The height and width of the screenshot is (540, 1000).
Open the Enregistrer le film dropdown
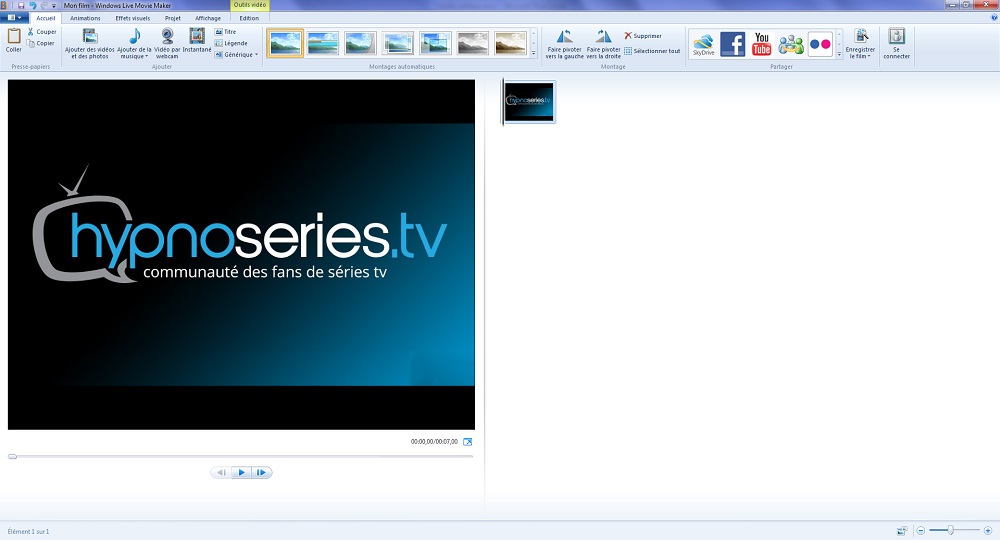click(x=860, y=43)
